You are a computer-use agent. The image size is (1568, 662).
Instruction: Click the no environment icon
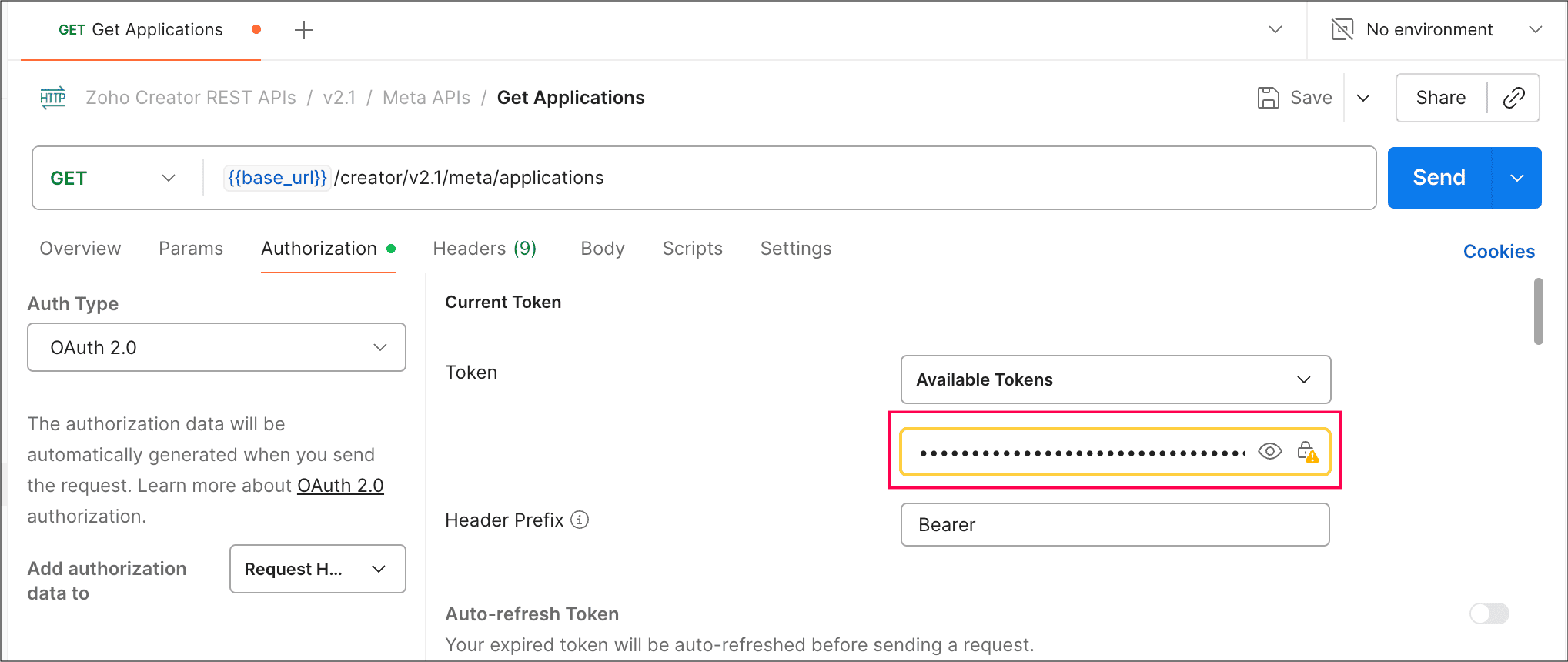click(x=1342, y=30)
